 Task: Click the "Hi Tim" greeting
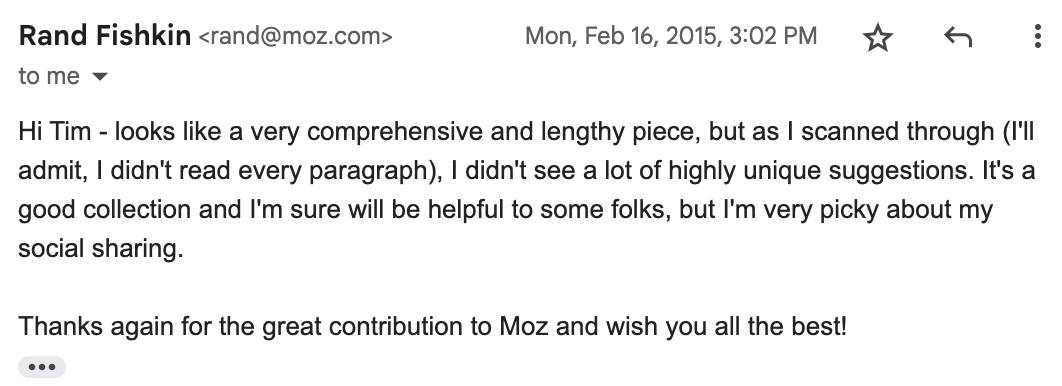[54, 131]
